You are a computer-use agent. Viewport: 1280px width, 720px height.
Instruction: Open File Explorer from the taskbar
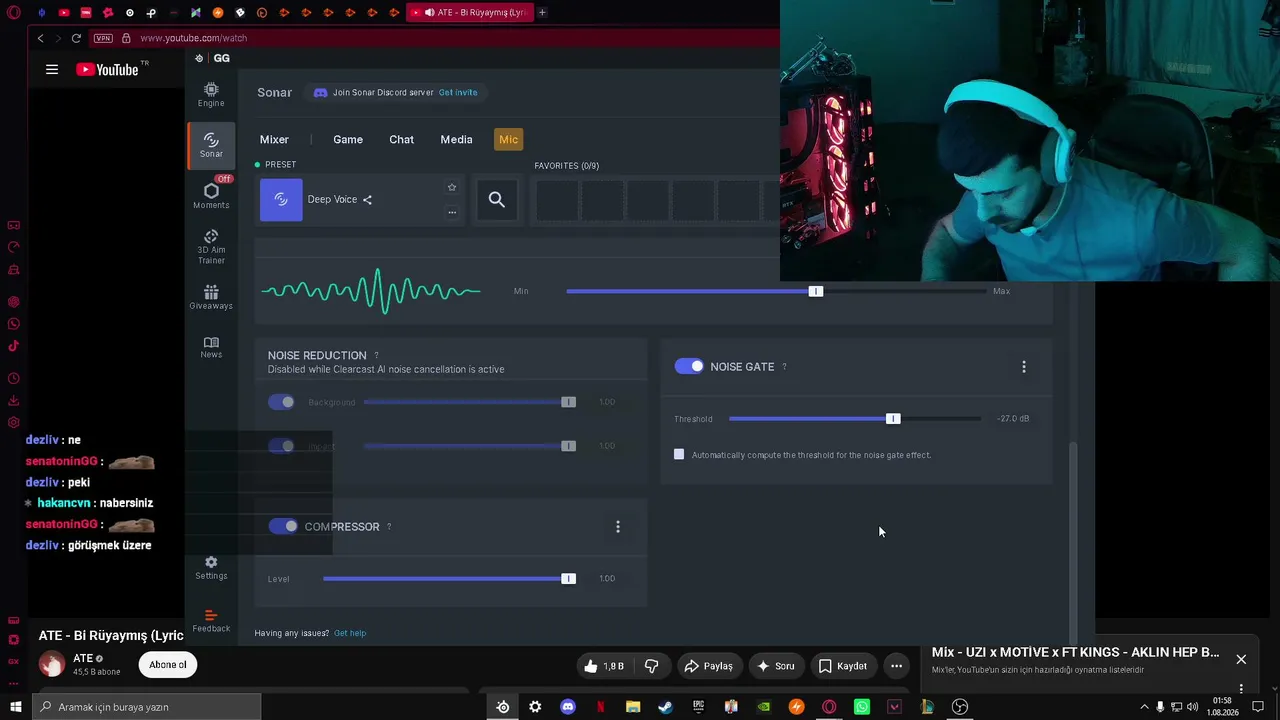633,707
